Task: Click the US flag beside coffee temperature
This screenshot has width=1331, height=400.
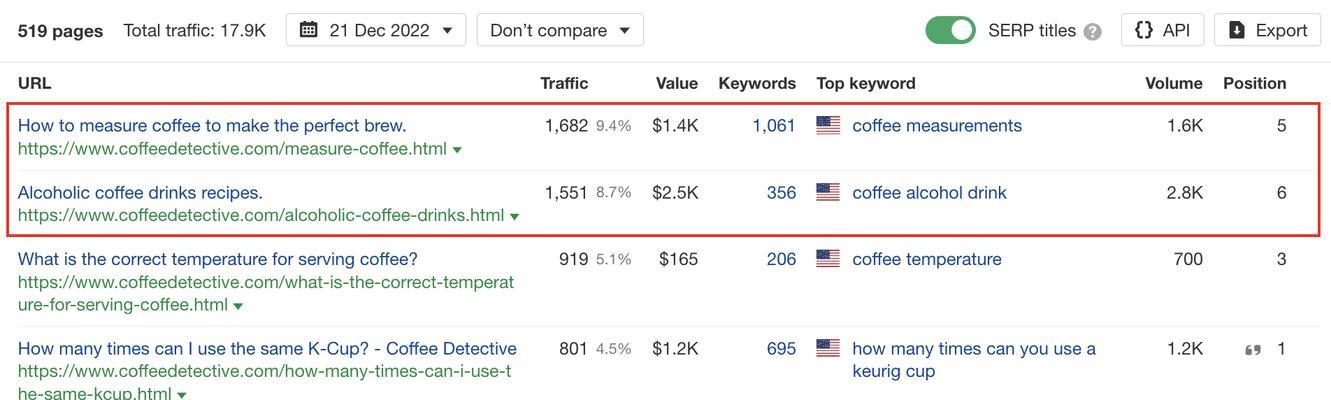Action: click(x=828, y=259)
